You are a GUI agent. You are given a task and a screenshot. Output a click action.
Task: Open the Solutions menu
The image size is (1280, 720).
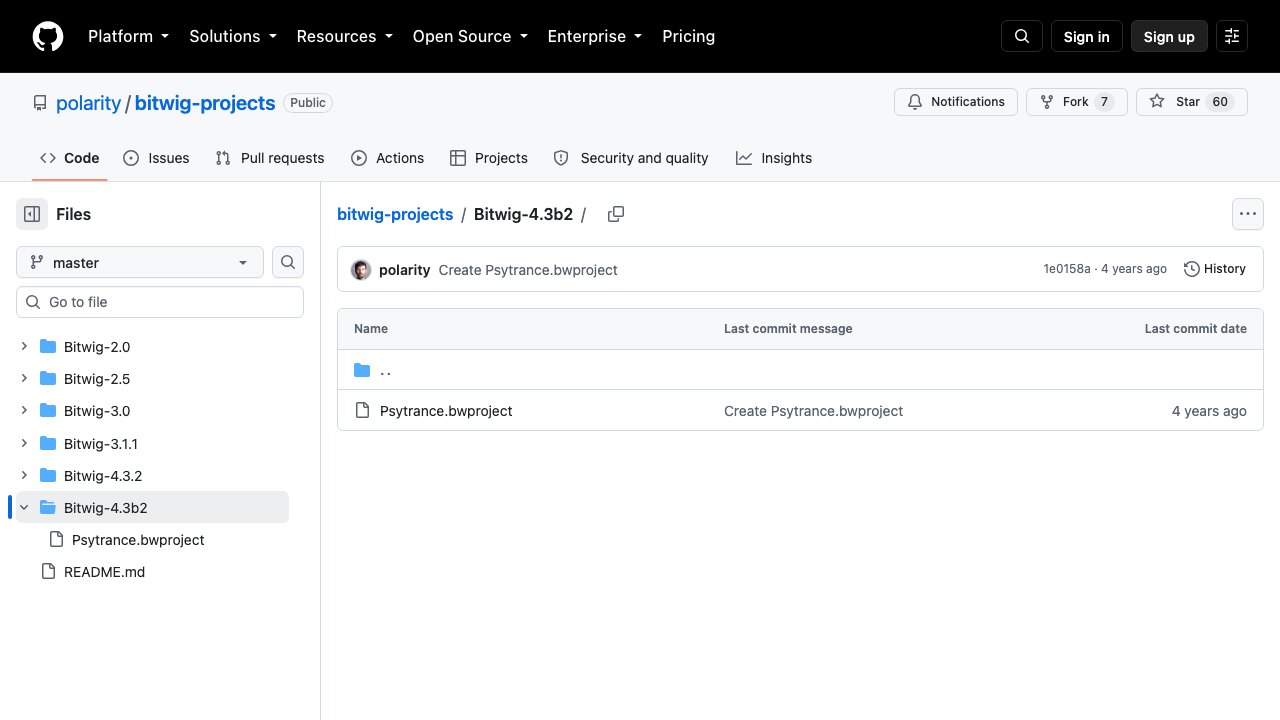point(232,36)
